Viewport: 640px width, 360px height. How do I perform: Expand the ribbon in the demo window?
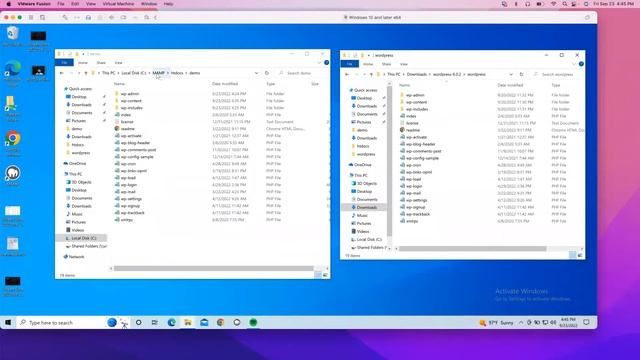click(320, 62)
